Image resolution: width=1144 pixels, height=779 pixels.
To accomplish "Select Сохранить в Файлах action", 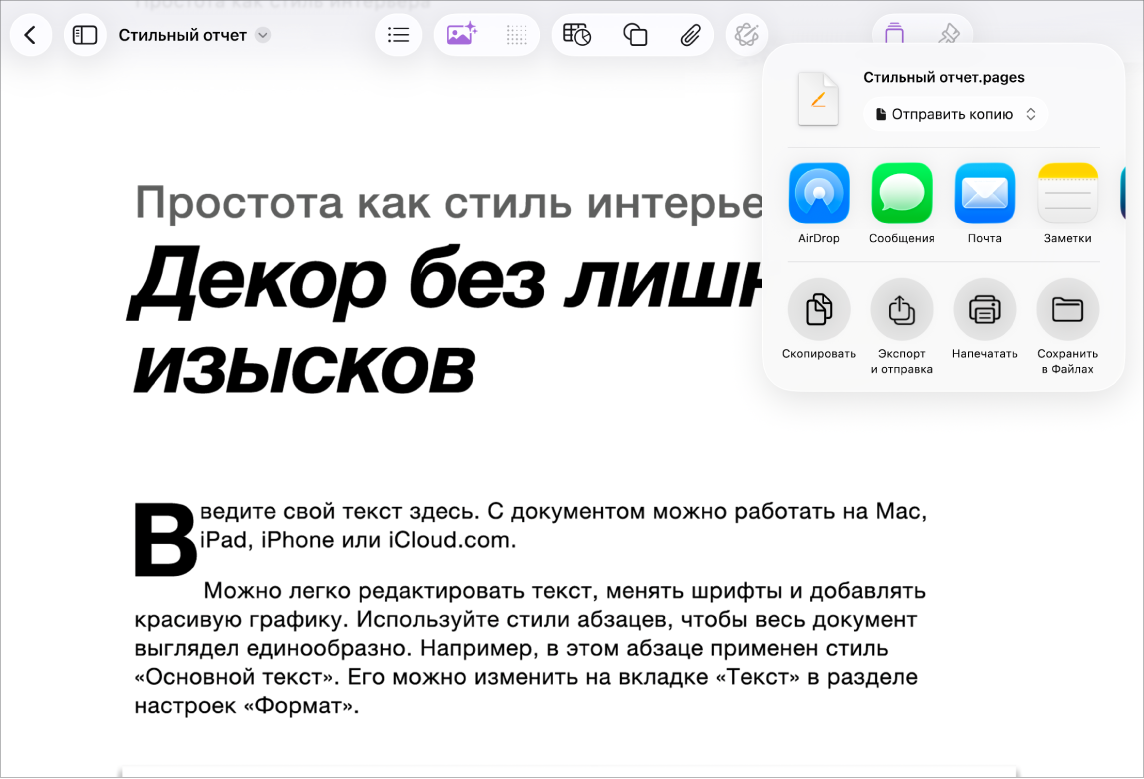I will pos(1067,327).
